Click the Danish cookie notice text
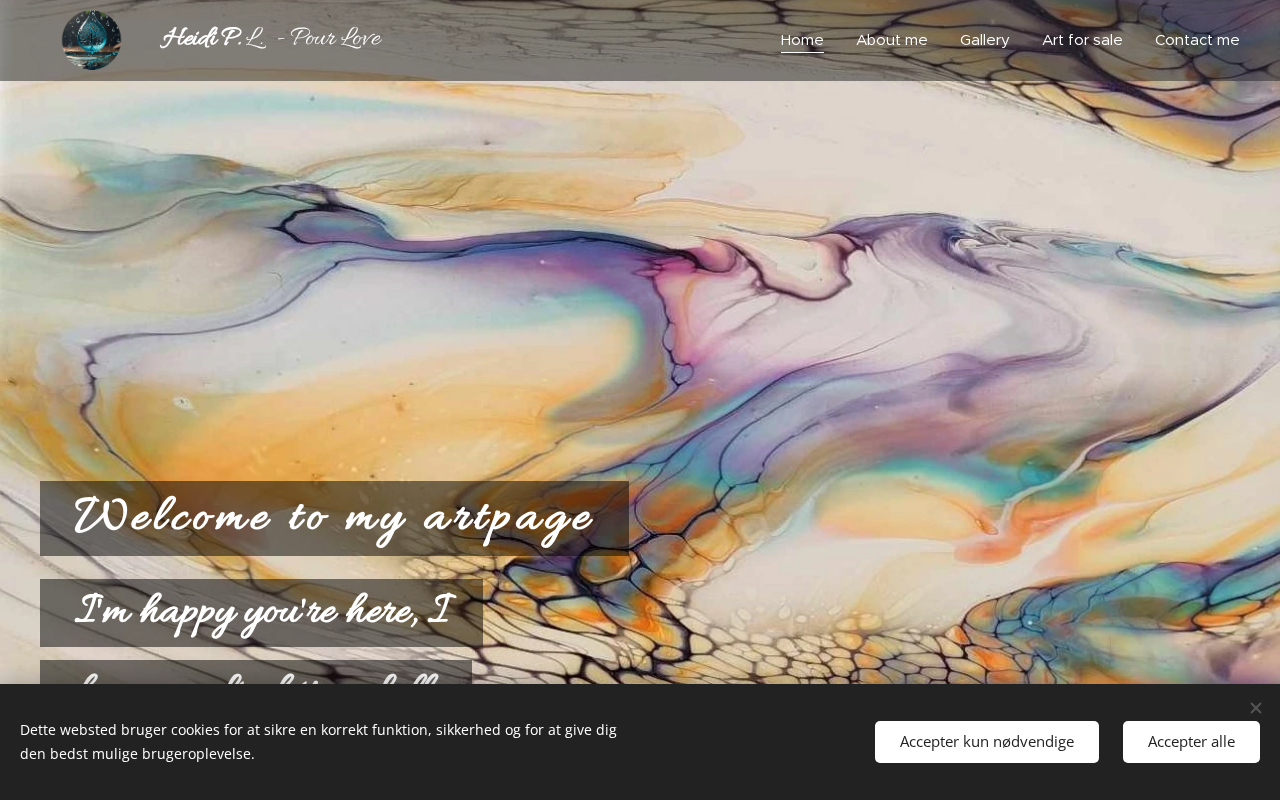The image size is (1280, 800). point(318,742)
